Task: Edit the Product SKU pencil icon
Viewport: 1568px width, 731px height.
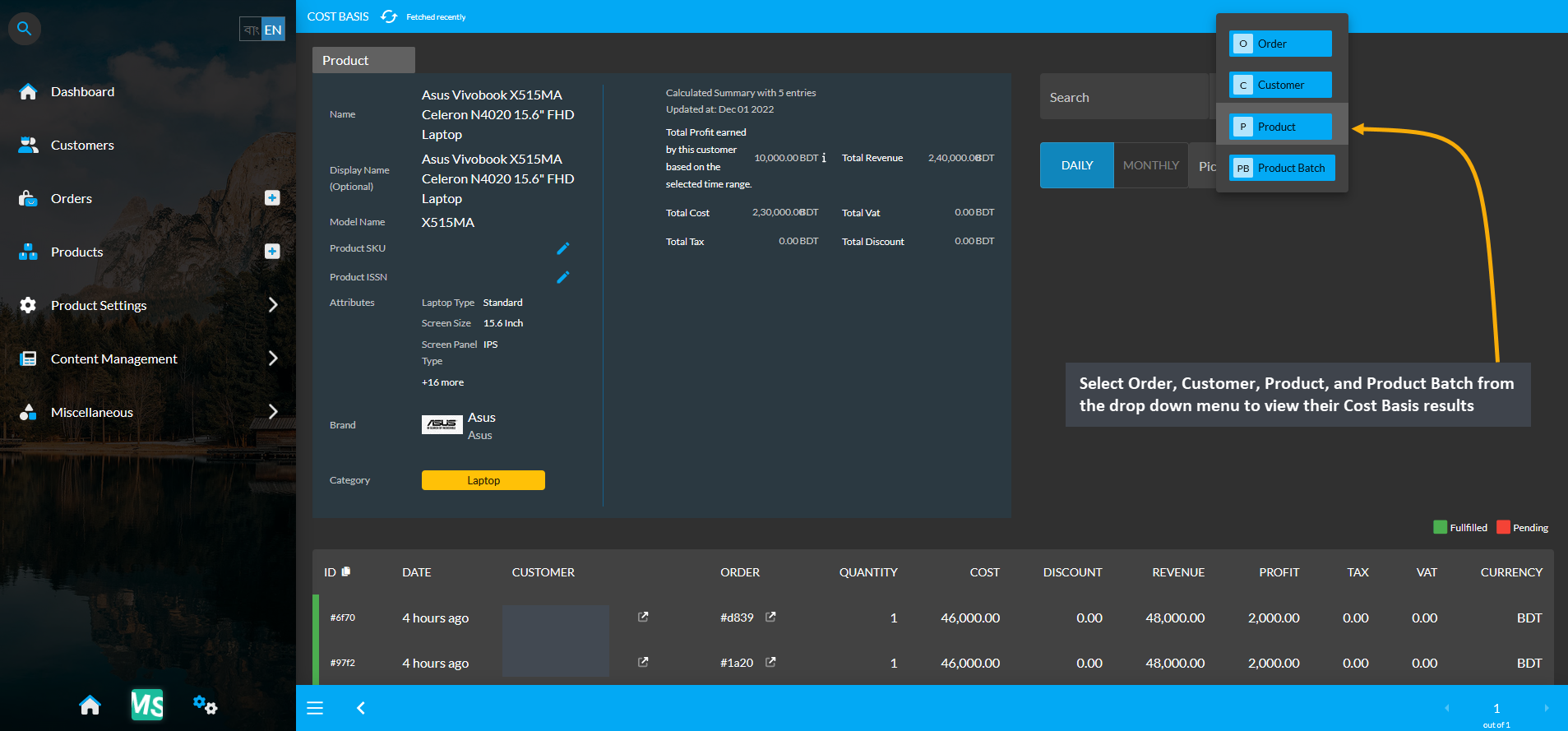Action: (x=563, y=248)
